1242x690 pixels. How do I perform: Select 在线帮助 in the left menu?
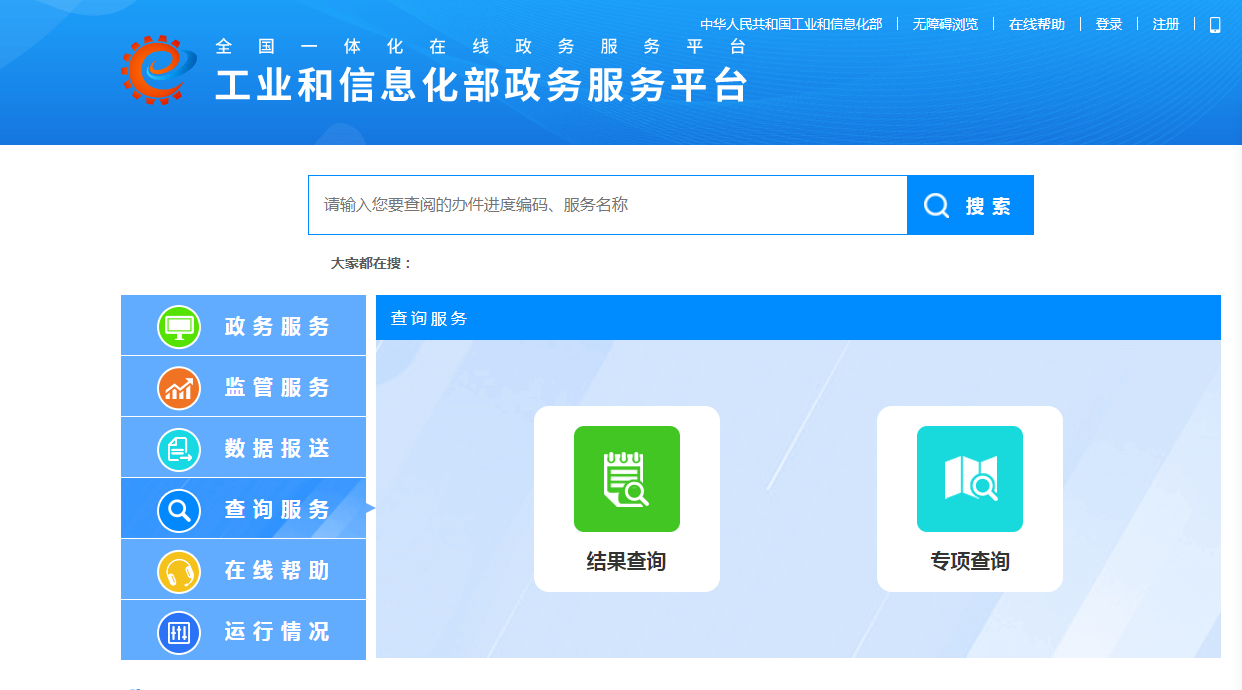243,570
